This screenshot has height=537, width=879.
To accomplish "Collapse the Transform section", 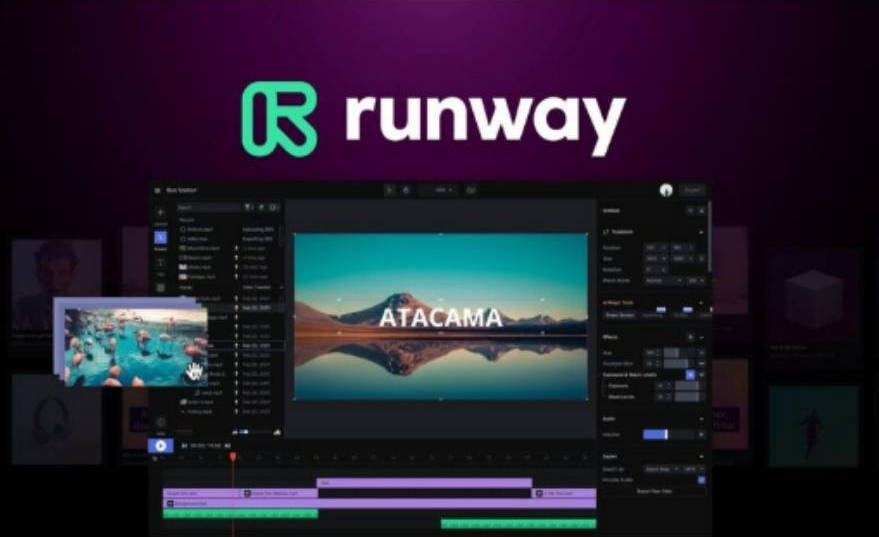I will click(701, 232).
